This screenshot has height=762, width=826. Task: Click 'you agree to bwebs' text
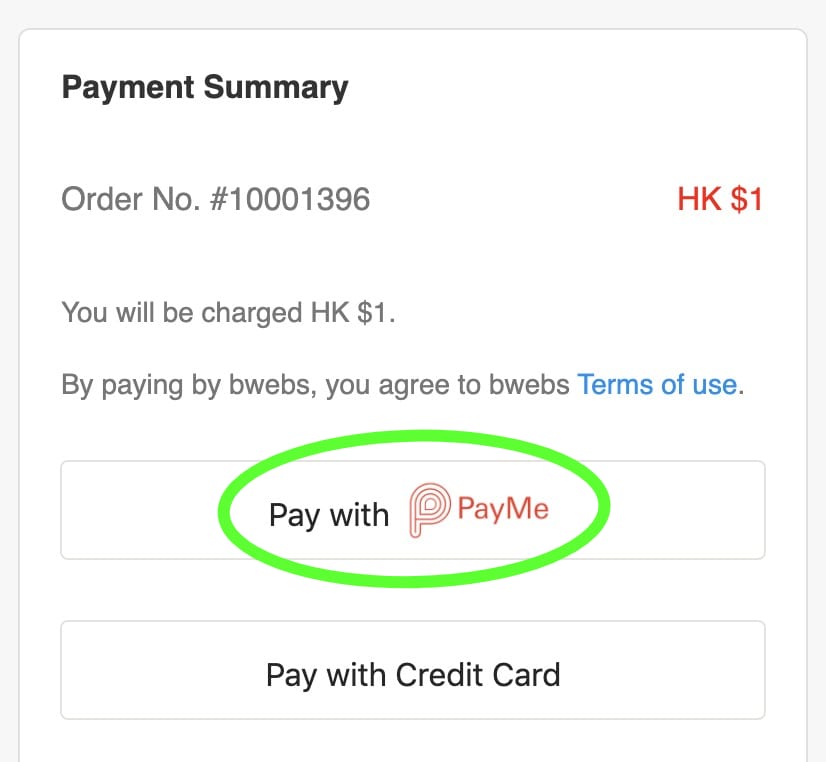456,384
